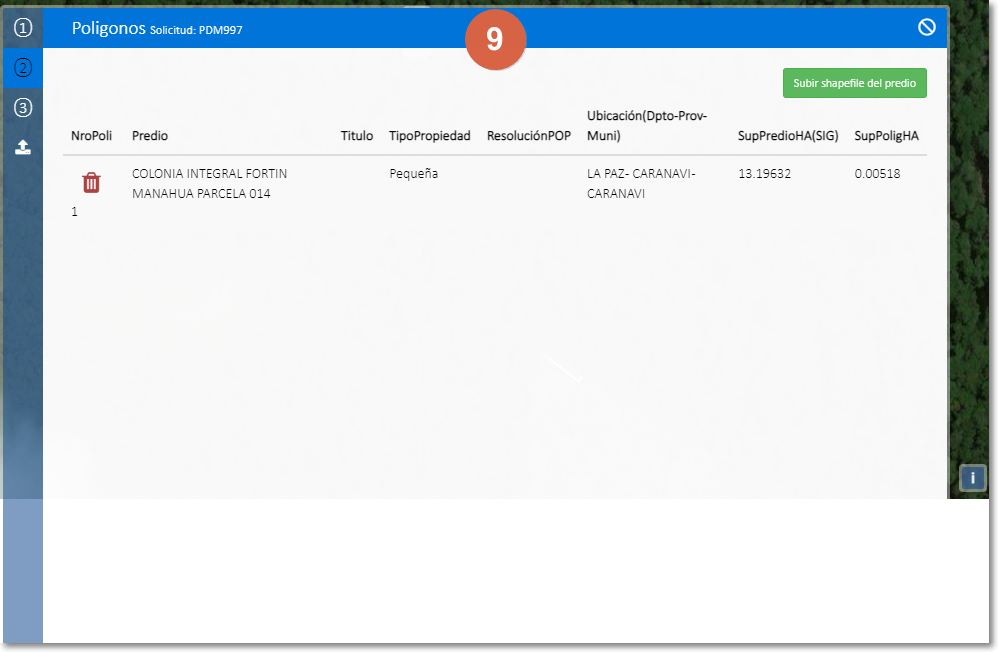Click the Solicitud: PDM997 label
The width and height of the screenshot is (998, 652).
click(196, 30)
